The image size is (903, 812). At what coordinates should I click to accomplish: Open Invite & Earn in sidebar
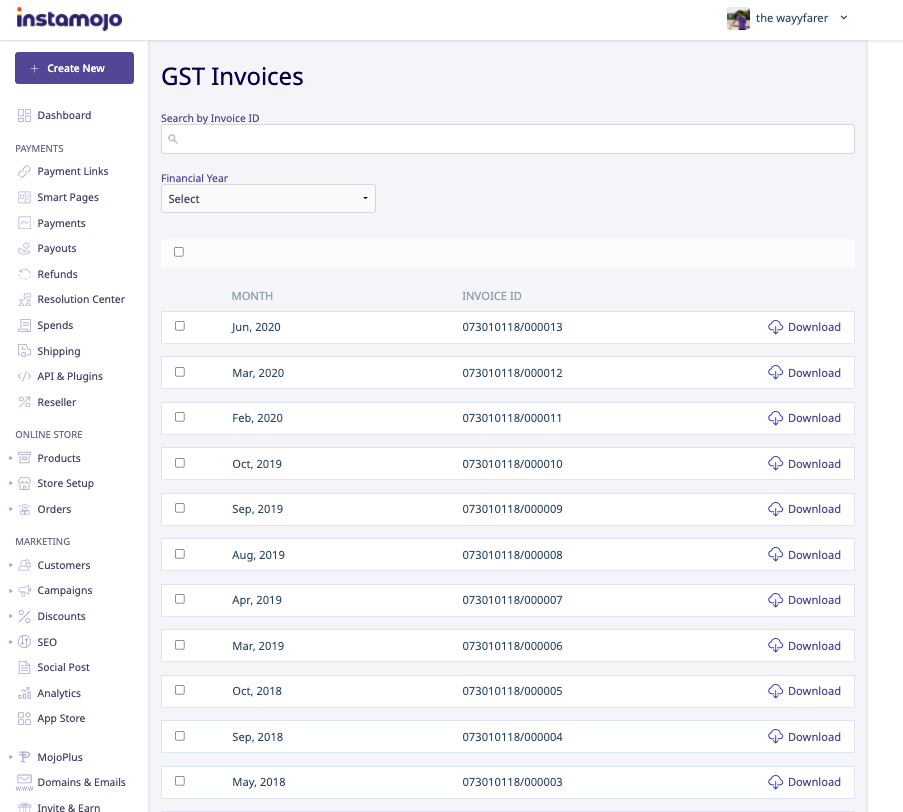point(69,807)
